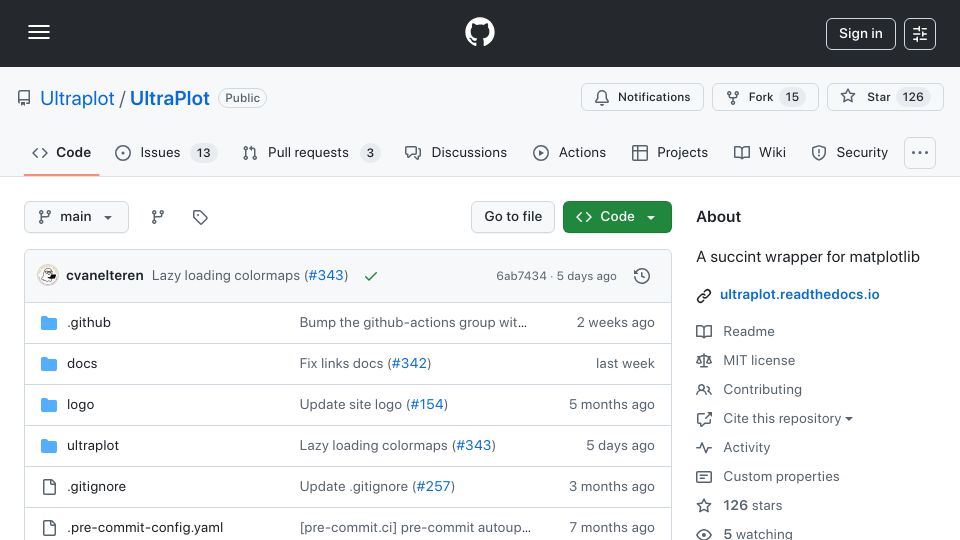Click the .github folder icon
This screenshot has height=540, width=960.
pyautogui.click(x=49, y=323)
